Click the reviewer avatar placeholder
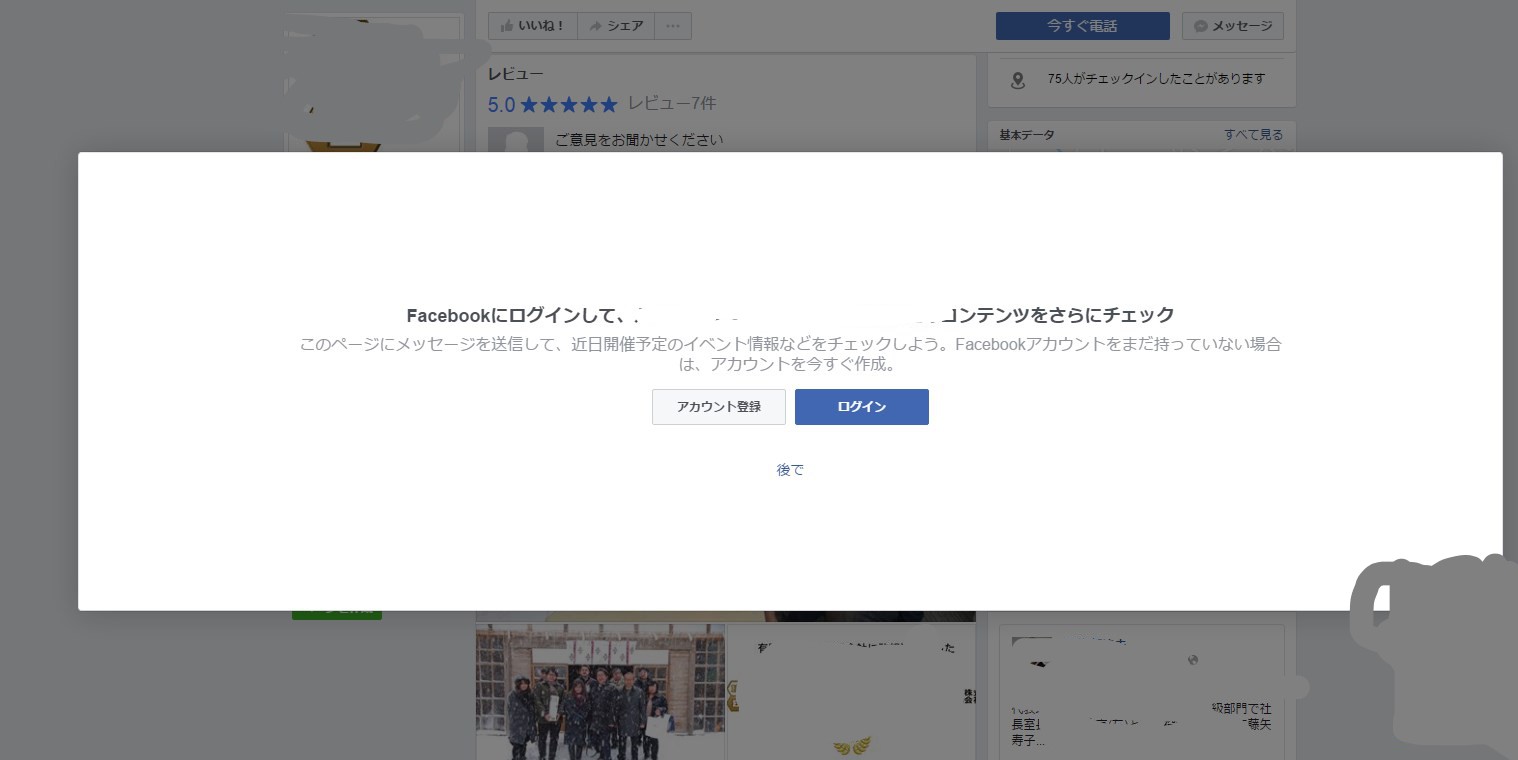The width and height of the screenshot is (1518, 760). tap(516, 140)
